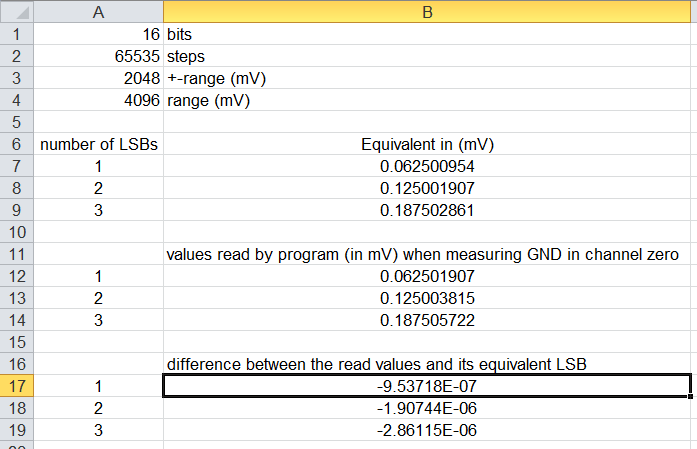Click cell value 0.062500954
The width and height of the screenshot is (697, 449).
click(427, 166)
